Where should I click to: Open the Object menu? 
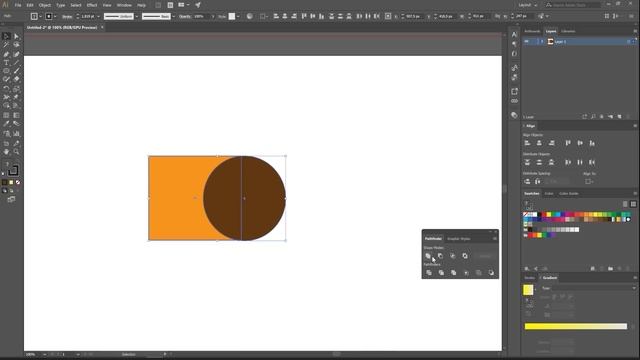[x=45, y=5]
